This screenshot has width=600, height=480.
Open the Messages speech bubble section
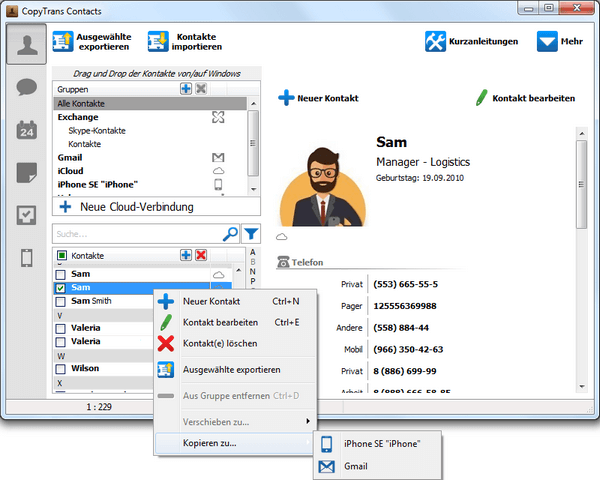pos(26,87)
